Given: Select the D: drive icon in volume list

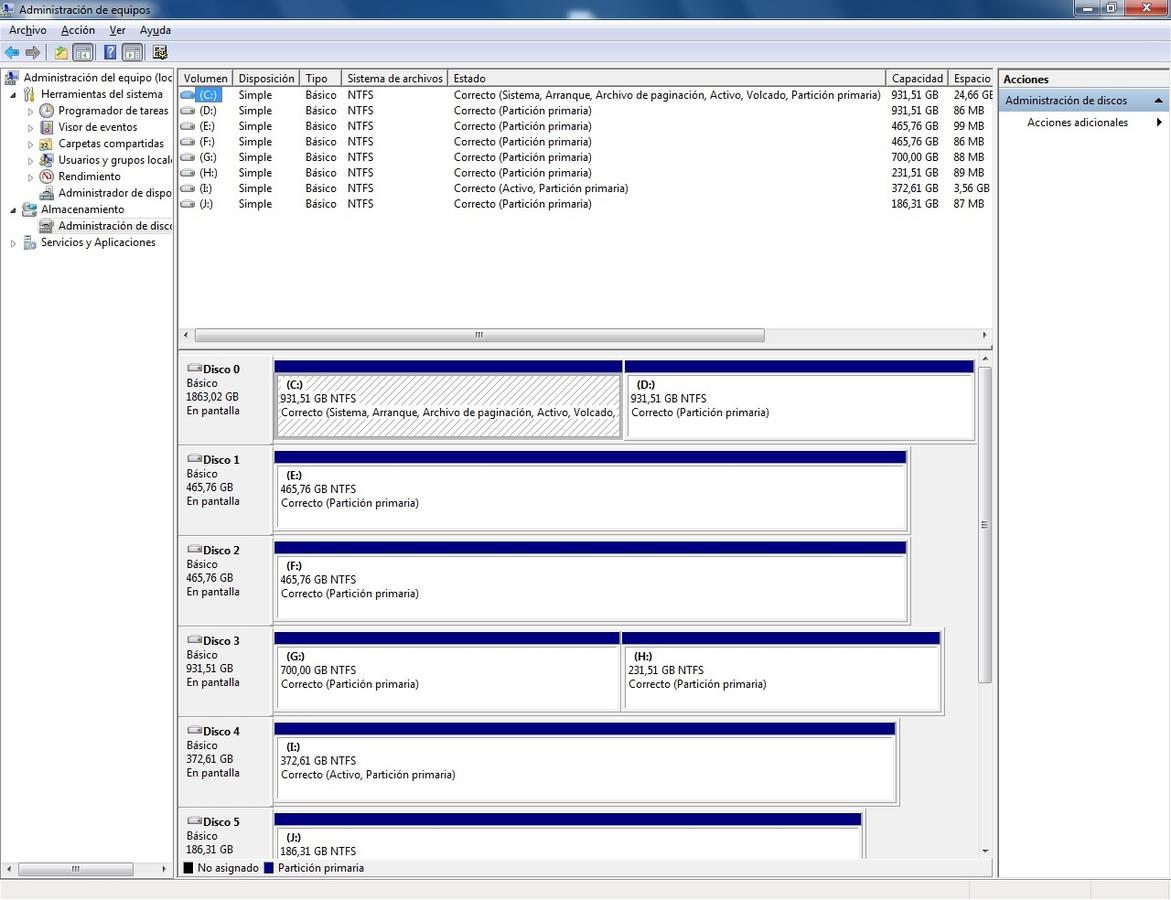Looking at the screenshot, I should [188, 111].
